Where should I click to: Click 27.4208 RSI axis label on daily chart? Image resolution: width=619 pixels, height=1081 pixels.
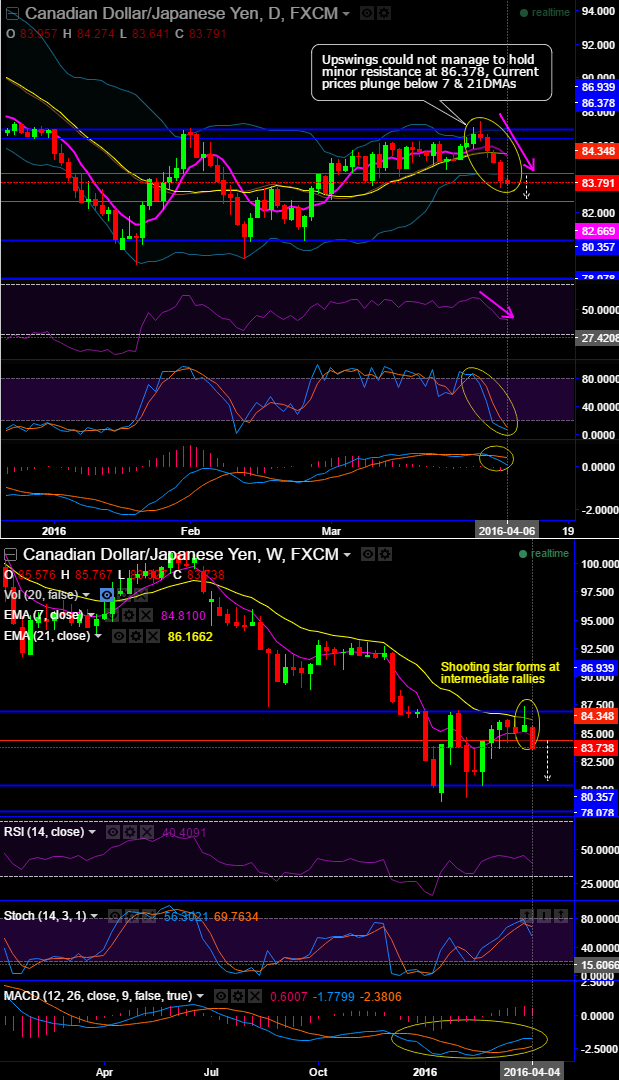point(596,340)
